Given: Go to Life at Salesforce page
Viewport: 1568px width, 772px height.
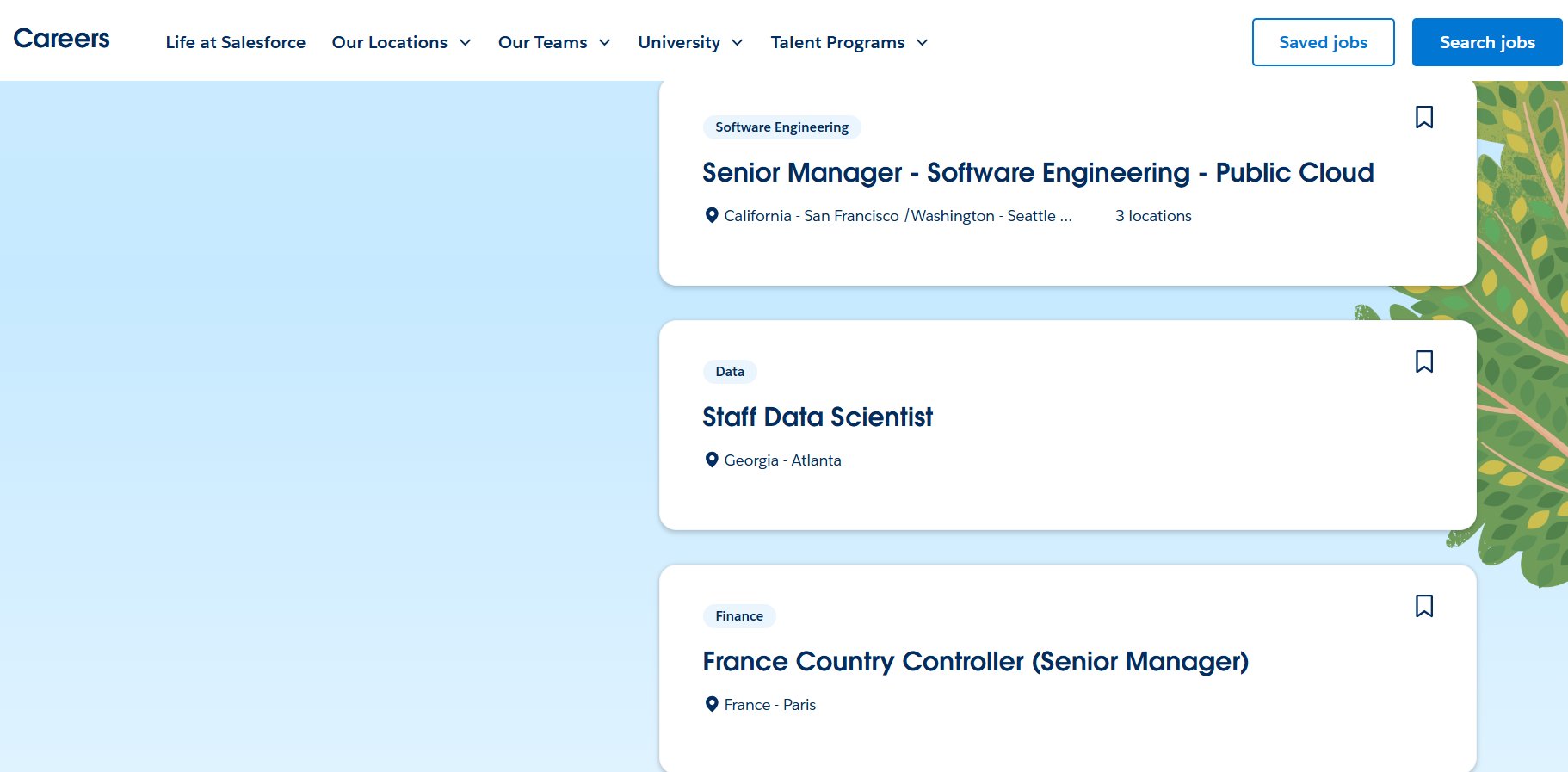Looking at the screenshot, I should click(x=235, y=42).
